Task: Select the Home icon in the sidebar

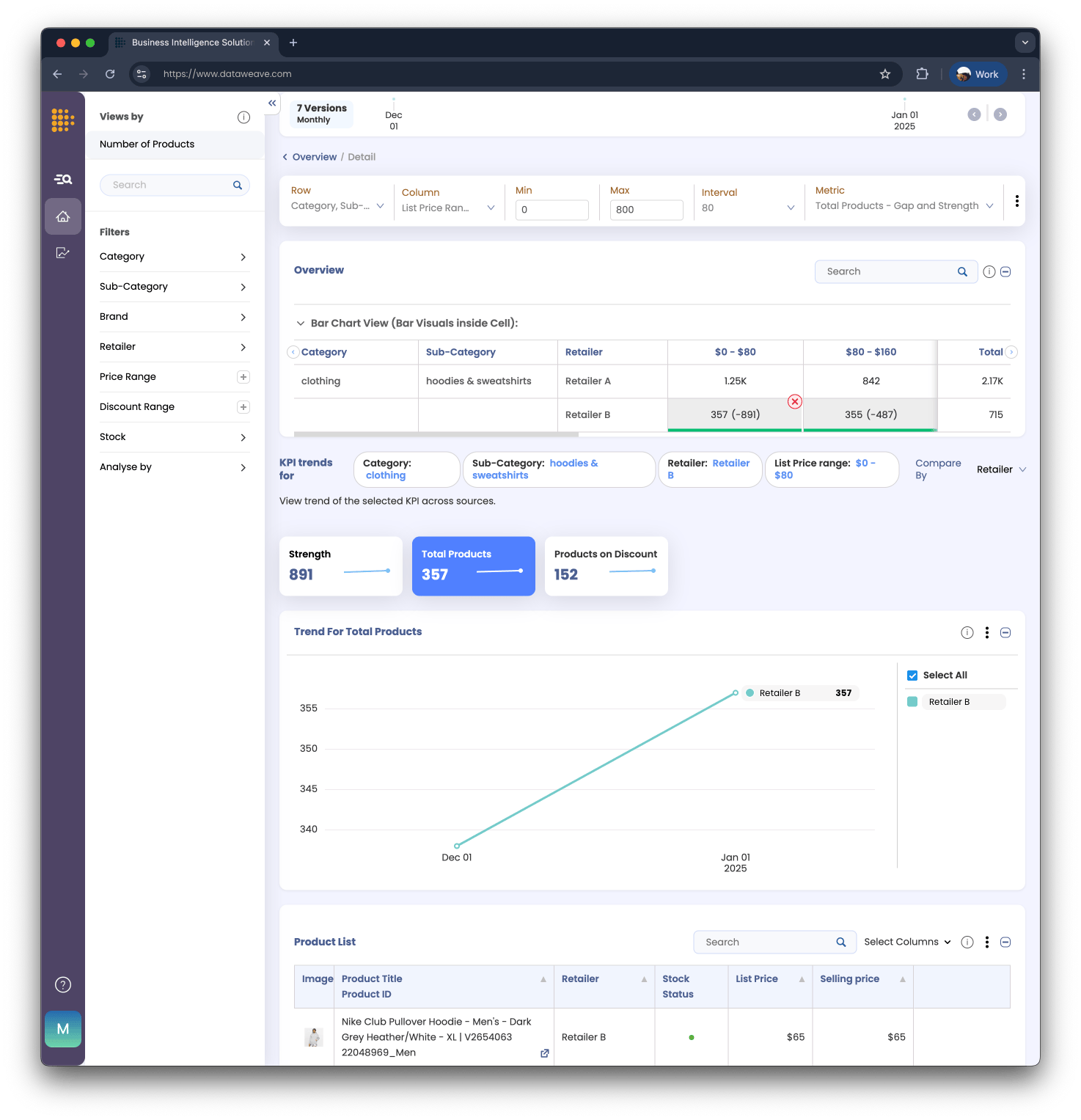Action: point(63,216)
